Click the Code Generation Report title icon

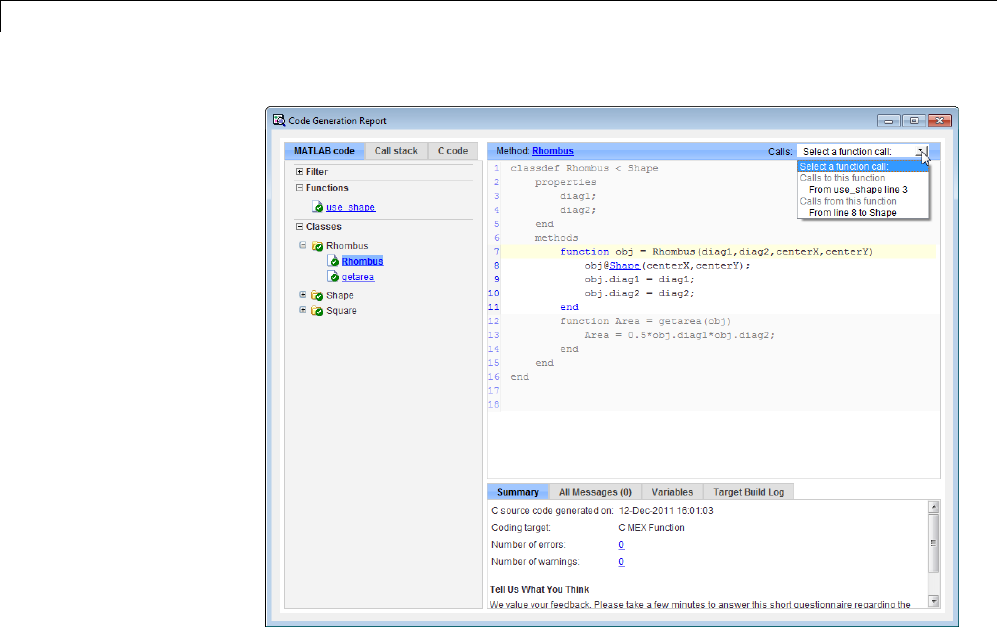tap(279, 121)
